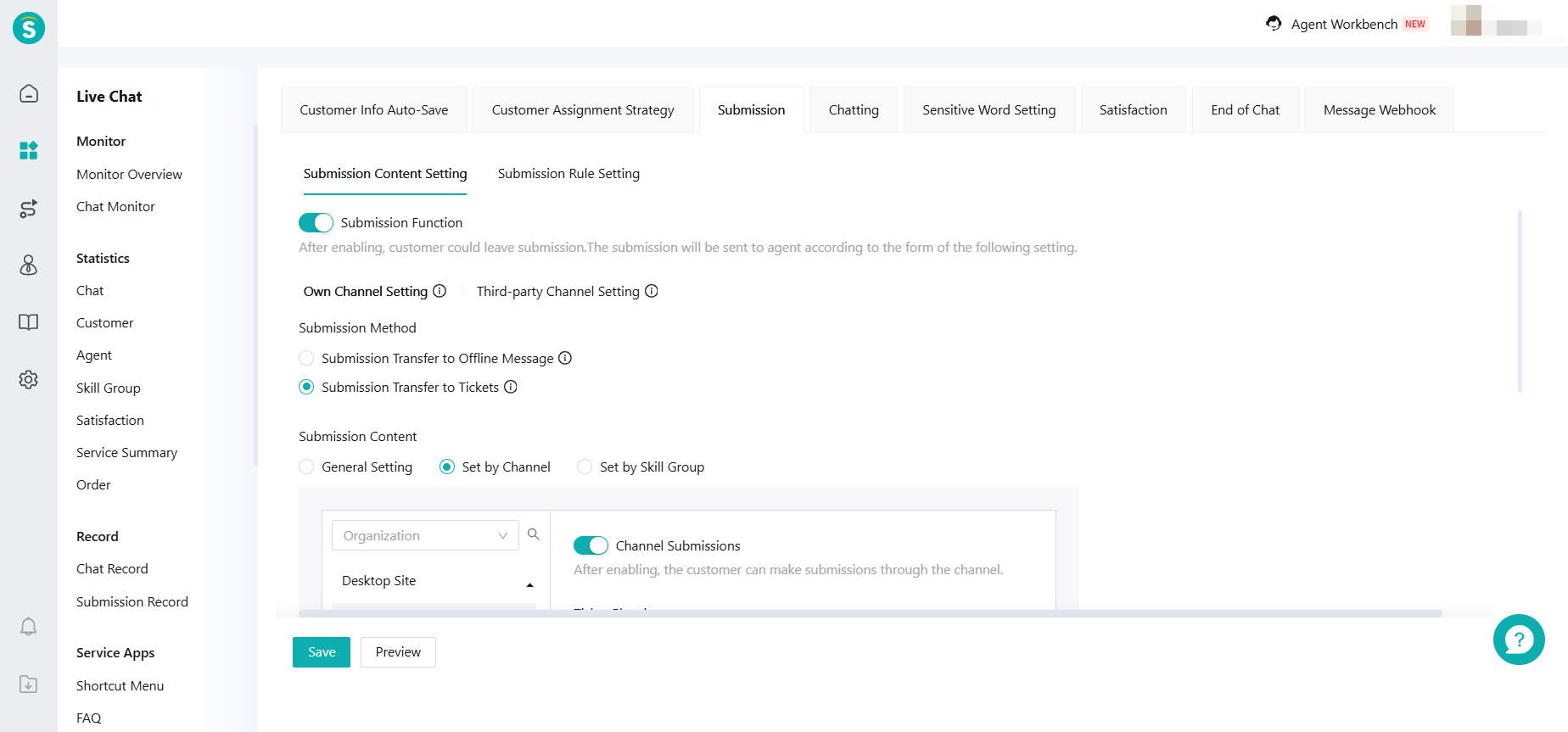Click the Save button
1568x732 pixels.
(322, 652)
